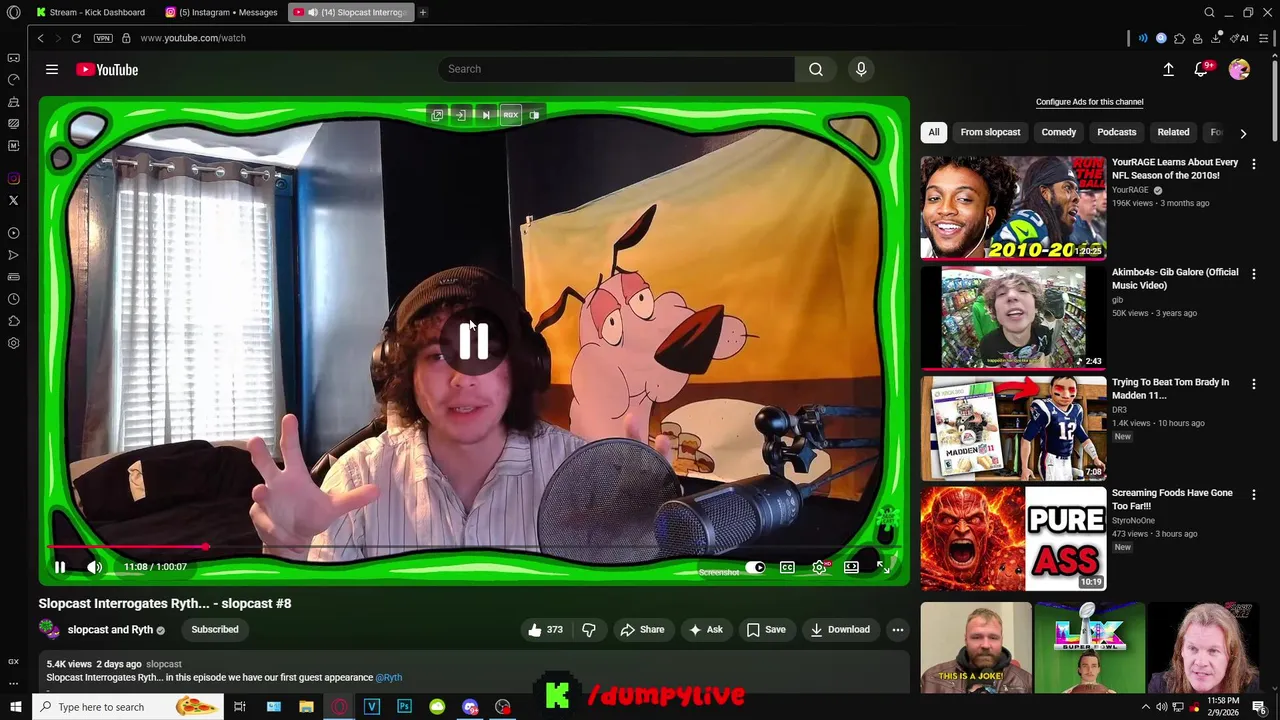Focus the YouTube search field

[616, 69]
